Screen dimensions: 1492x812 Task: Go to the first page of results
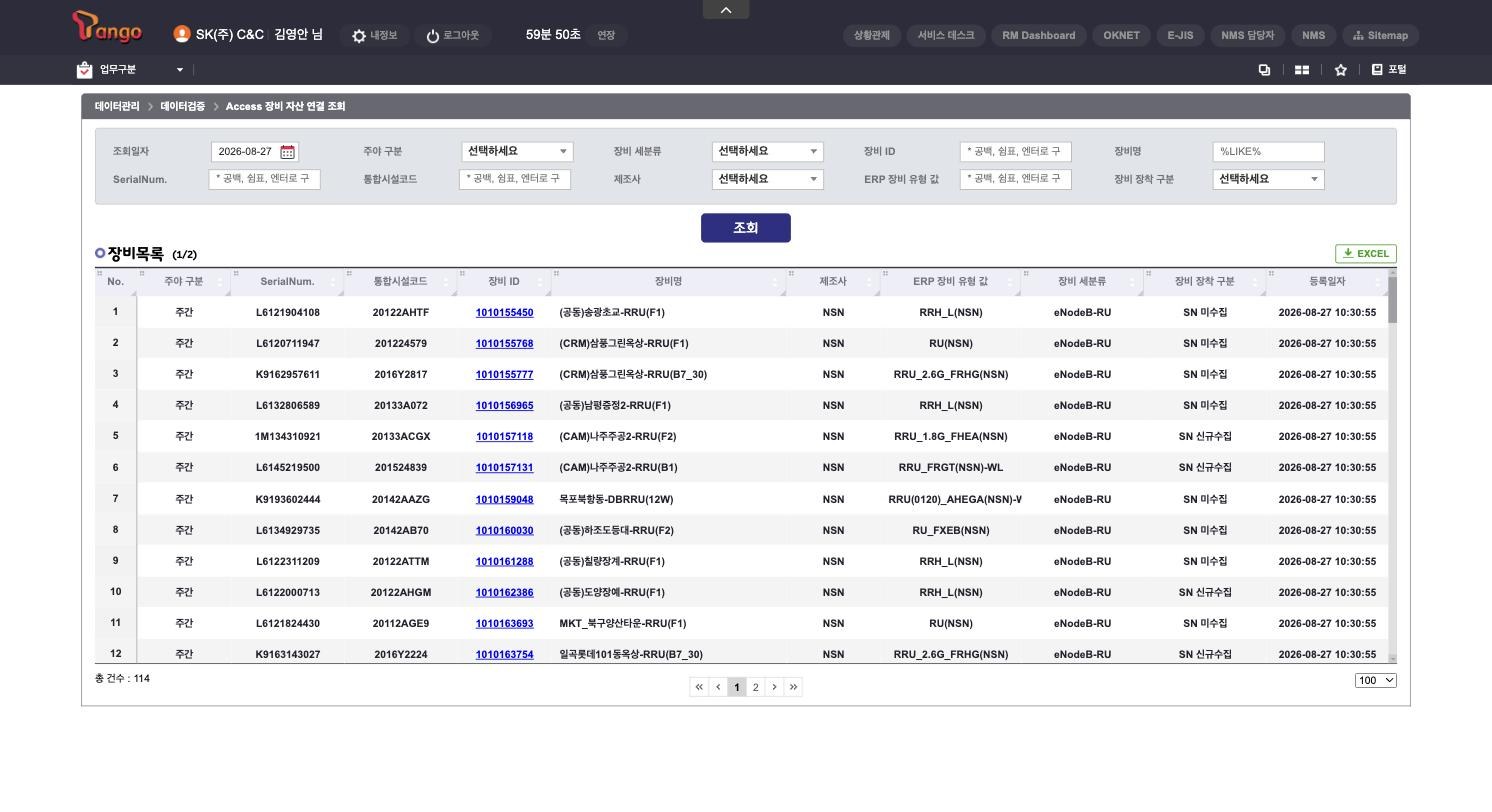699,687
